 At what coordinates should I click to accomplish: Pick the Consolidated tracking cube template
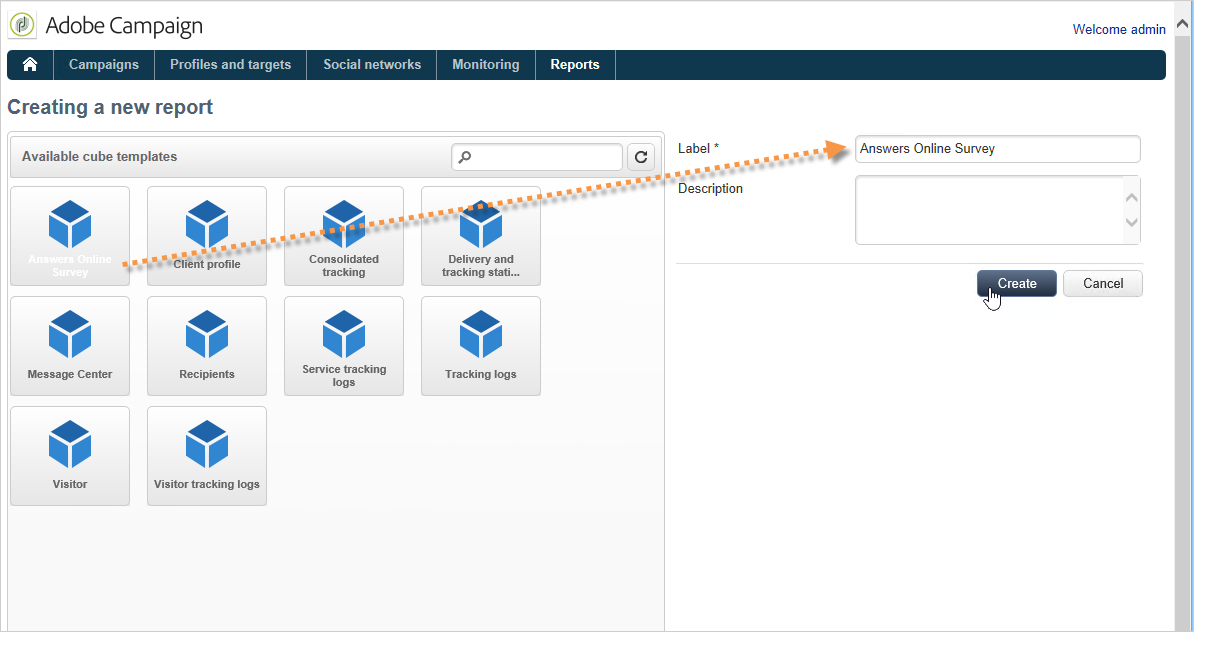(344, 236)
